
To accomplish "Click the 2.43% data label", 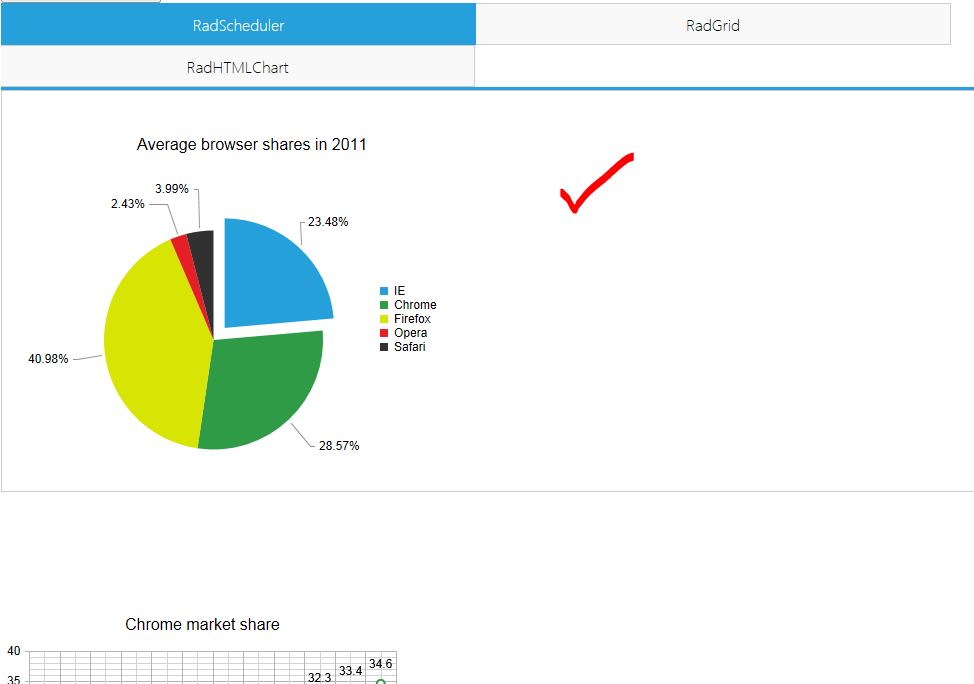I will click(127, 204).
